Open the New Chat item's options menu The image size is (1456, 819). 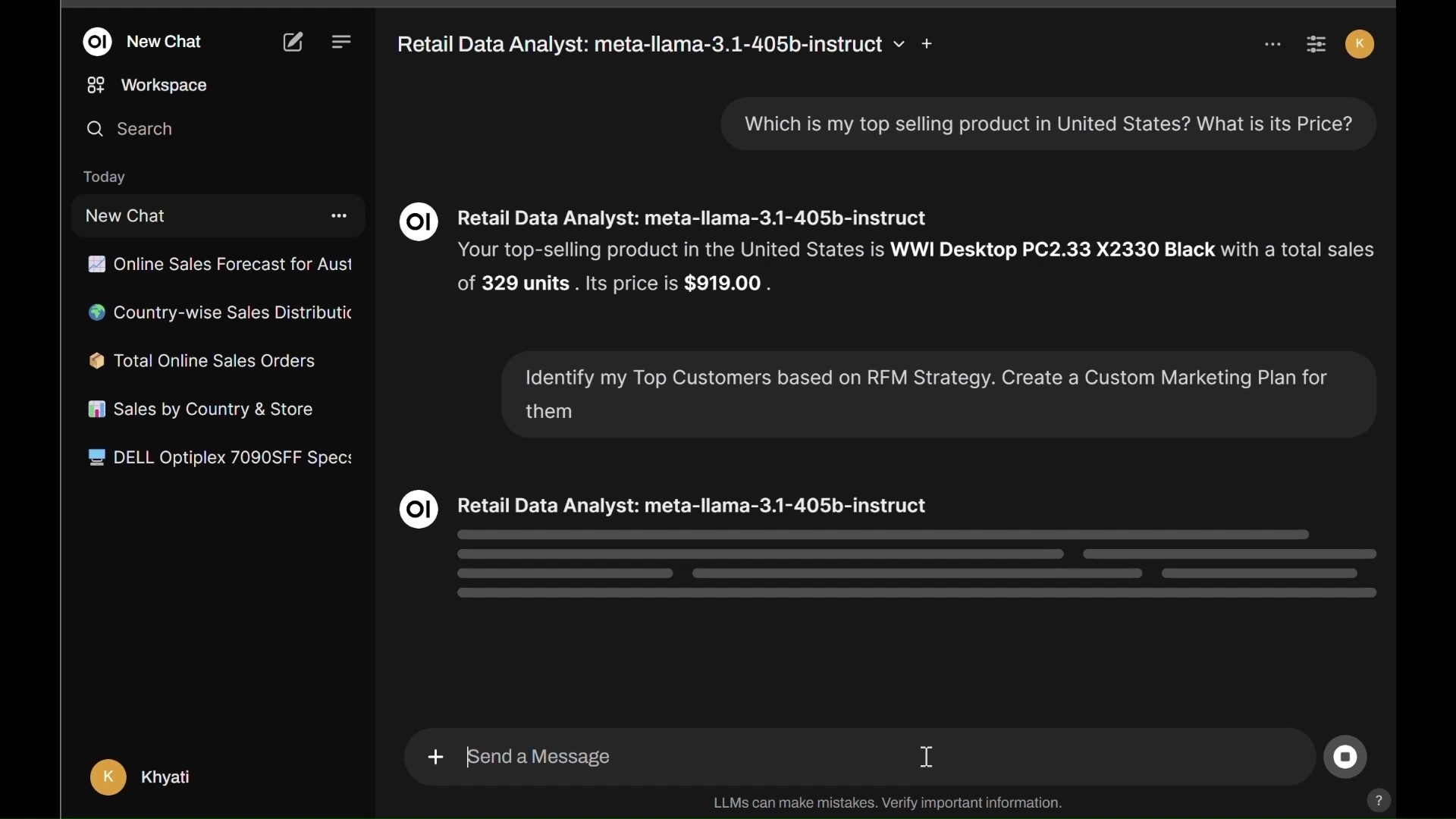tap(339, 217)
